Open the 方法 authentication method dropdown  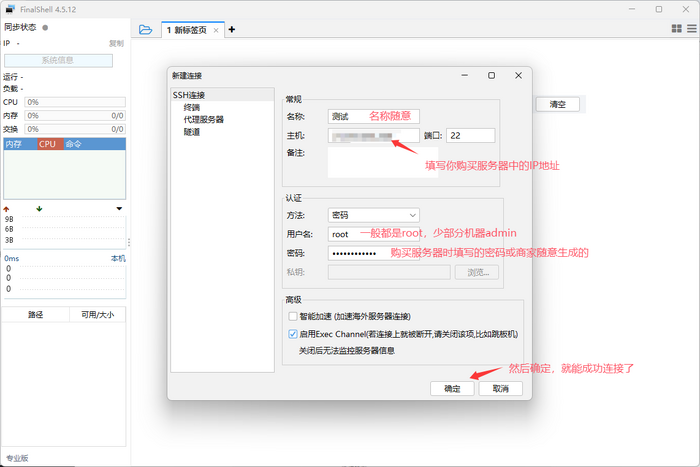pos(373,214)
